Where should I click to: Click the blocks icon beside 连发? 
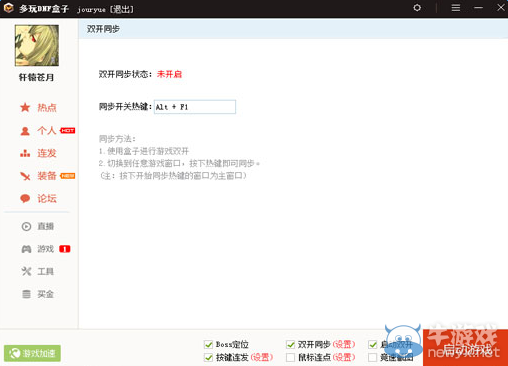coord(25,153)
